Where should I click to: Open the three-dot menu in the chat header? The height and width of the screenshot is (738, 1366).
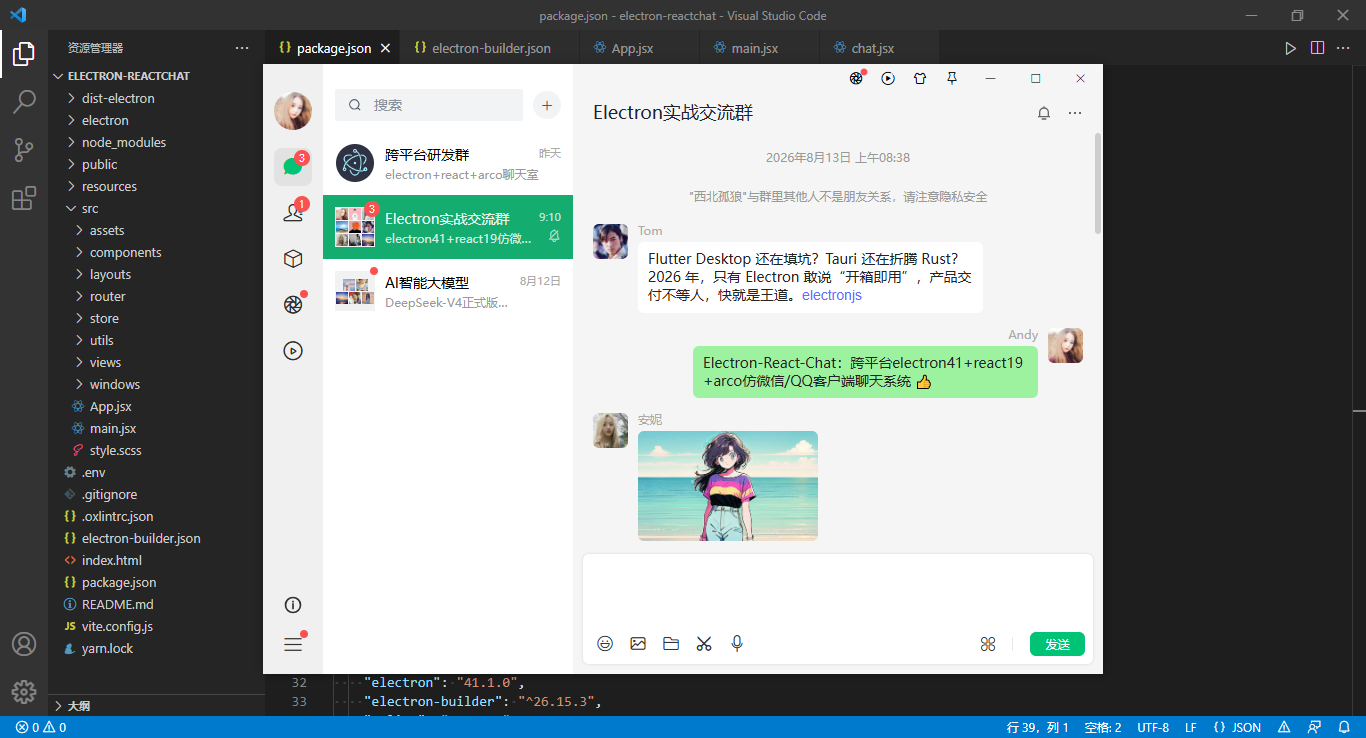click(1075, 113)
